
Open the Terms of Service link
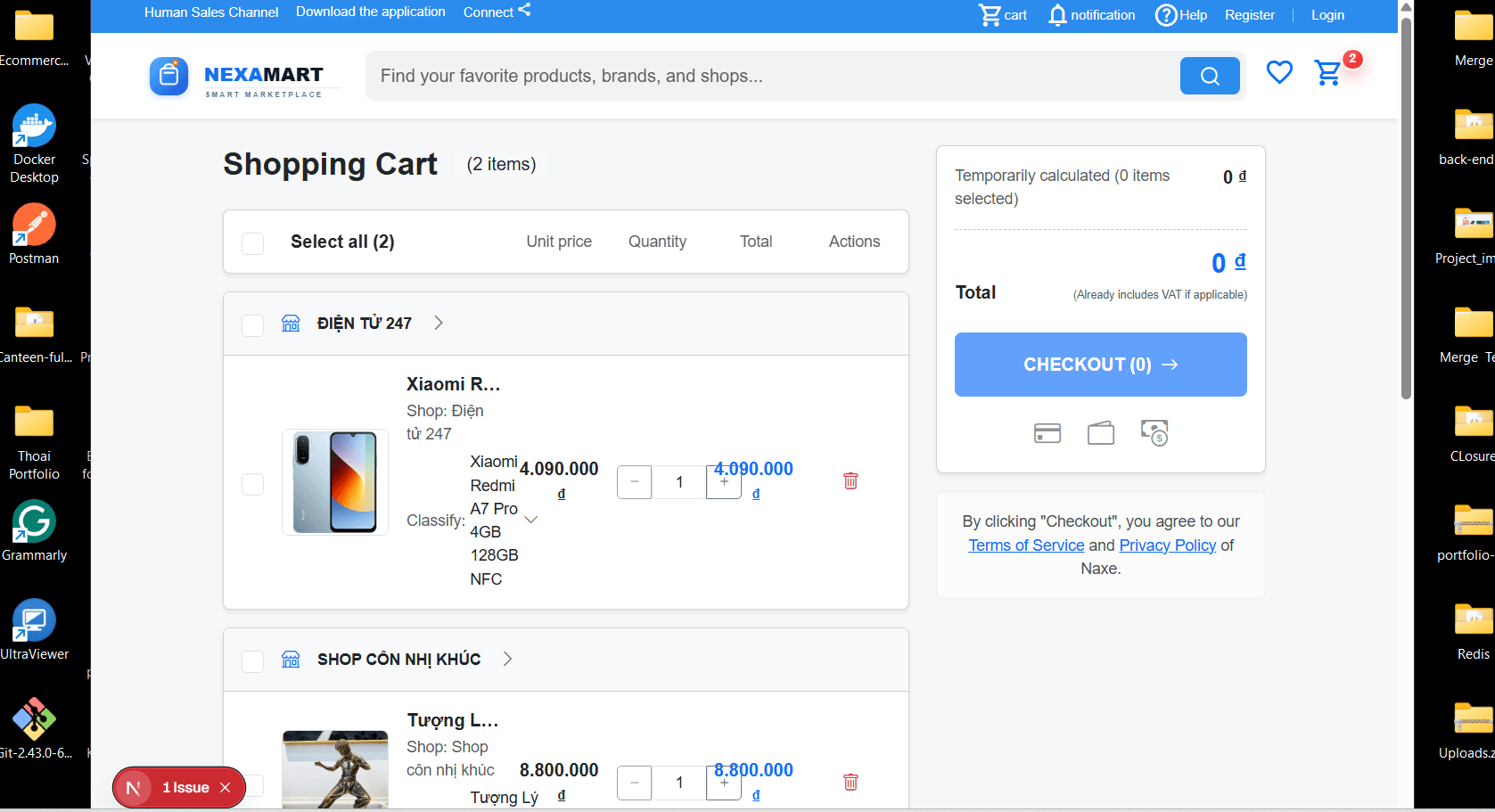(1026, 545)
